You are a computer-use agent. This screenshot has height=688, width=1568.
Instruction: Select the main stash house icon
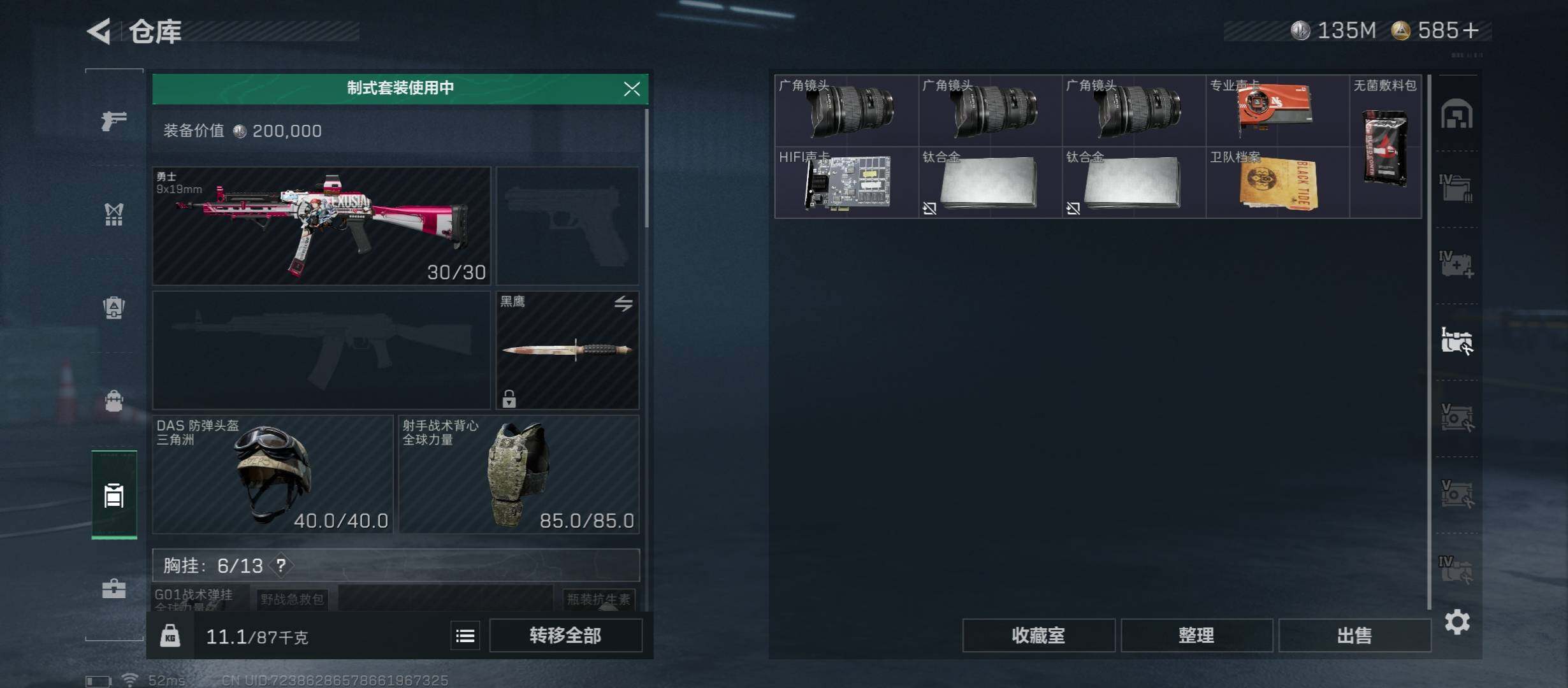[1457, 114]
